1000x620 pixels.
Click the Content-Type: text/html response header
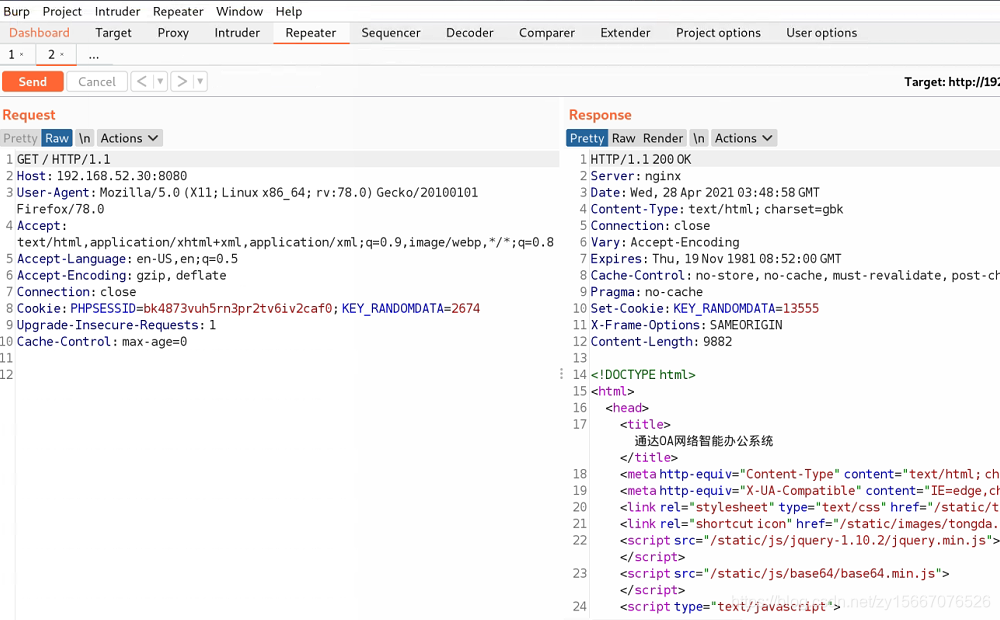click(x=717, y=209)
